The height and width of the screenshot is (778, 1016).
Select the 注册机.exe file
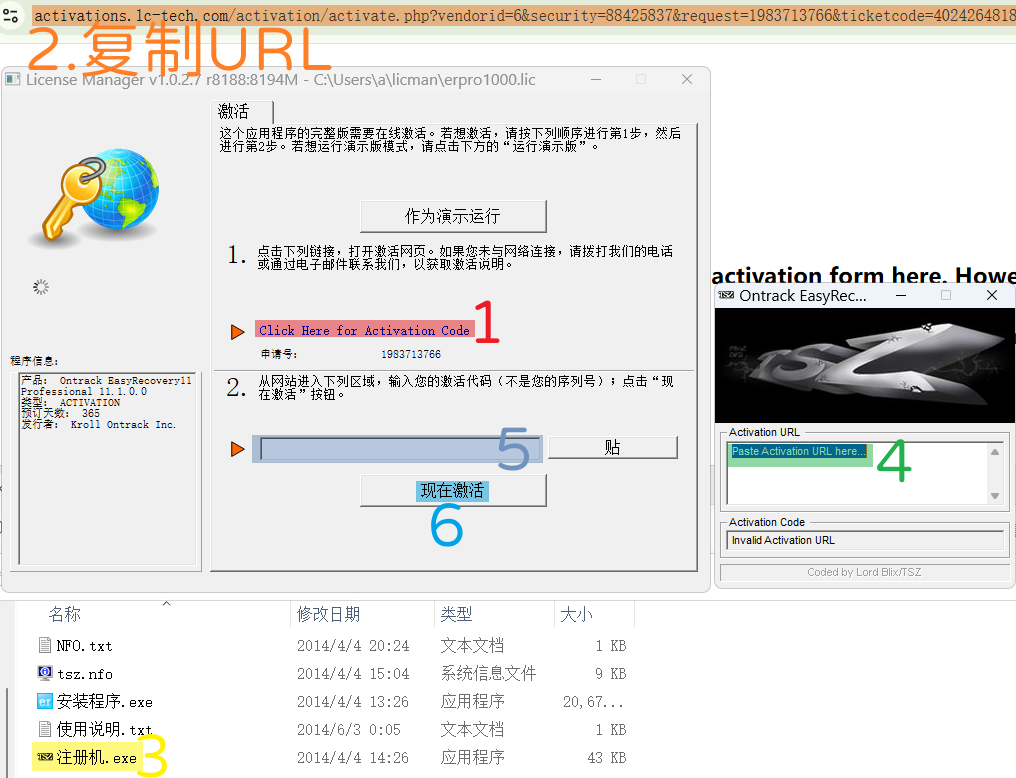pos(97,757)
